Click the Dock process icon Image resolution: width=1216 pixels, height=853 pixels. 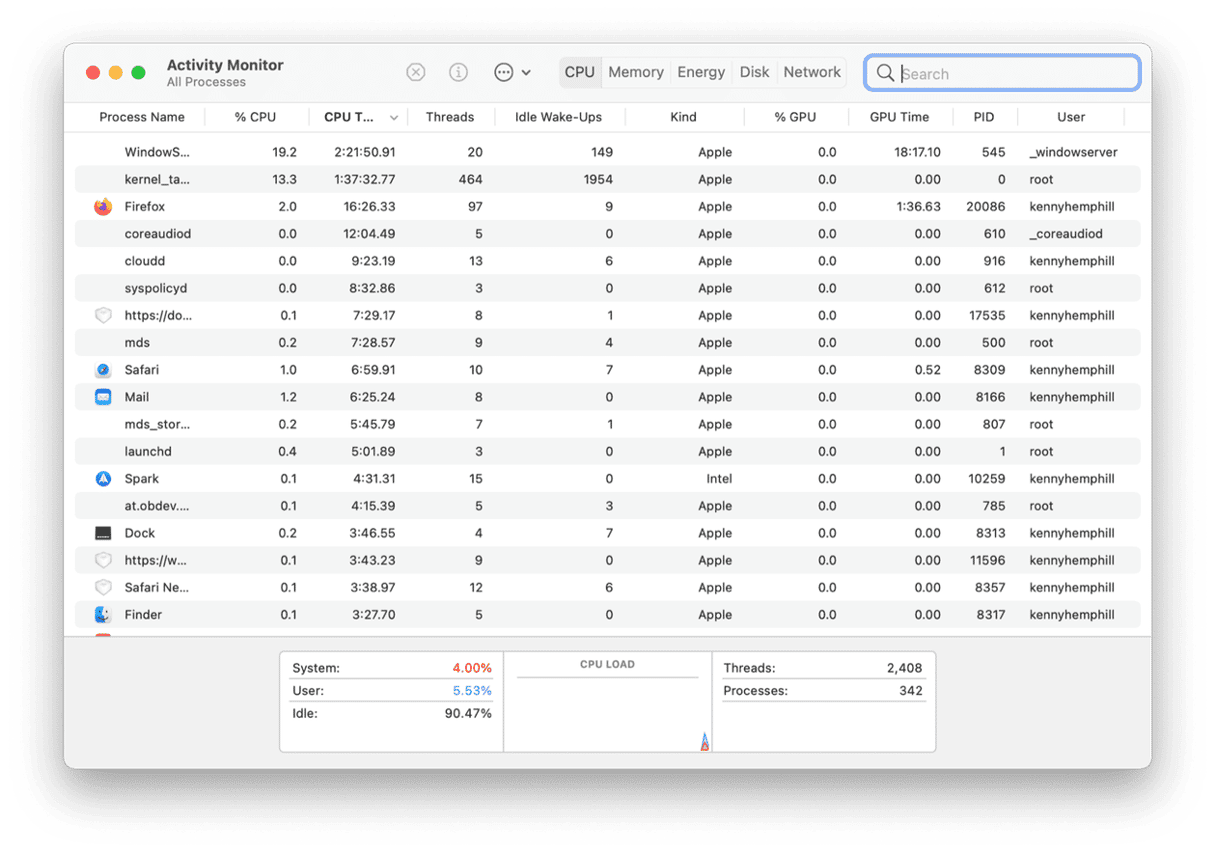pos(103,533)
